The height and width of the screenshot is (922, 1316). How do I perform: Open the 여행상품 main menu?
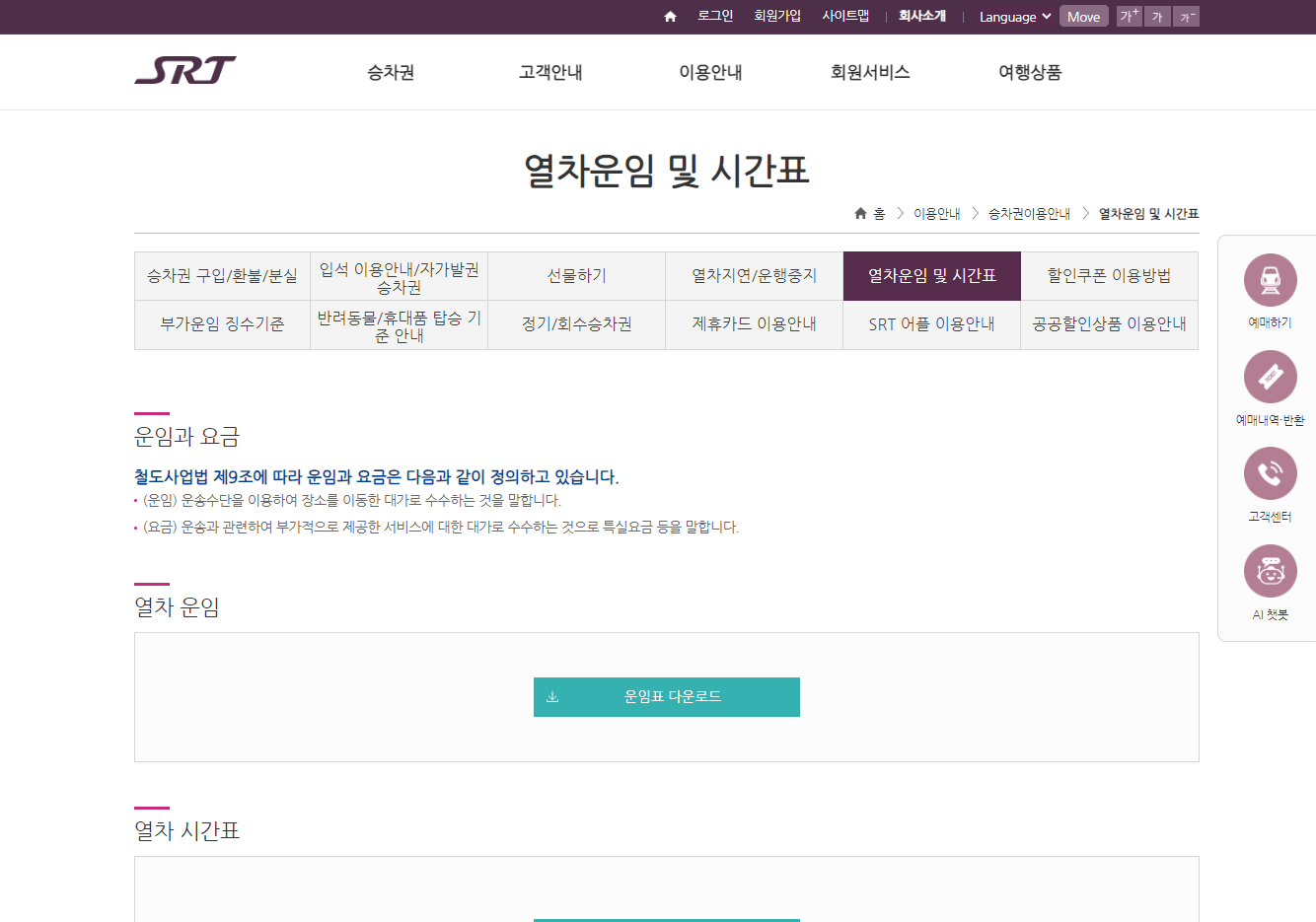(1030, 72)
